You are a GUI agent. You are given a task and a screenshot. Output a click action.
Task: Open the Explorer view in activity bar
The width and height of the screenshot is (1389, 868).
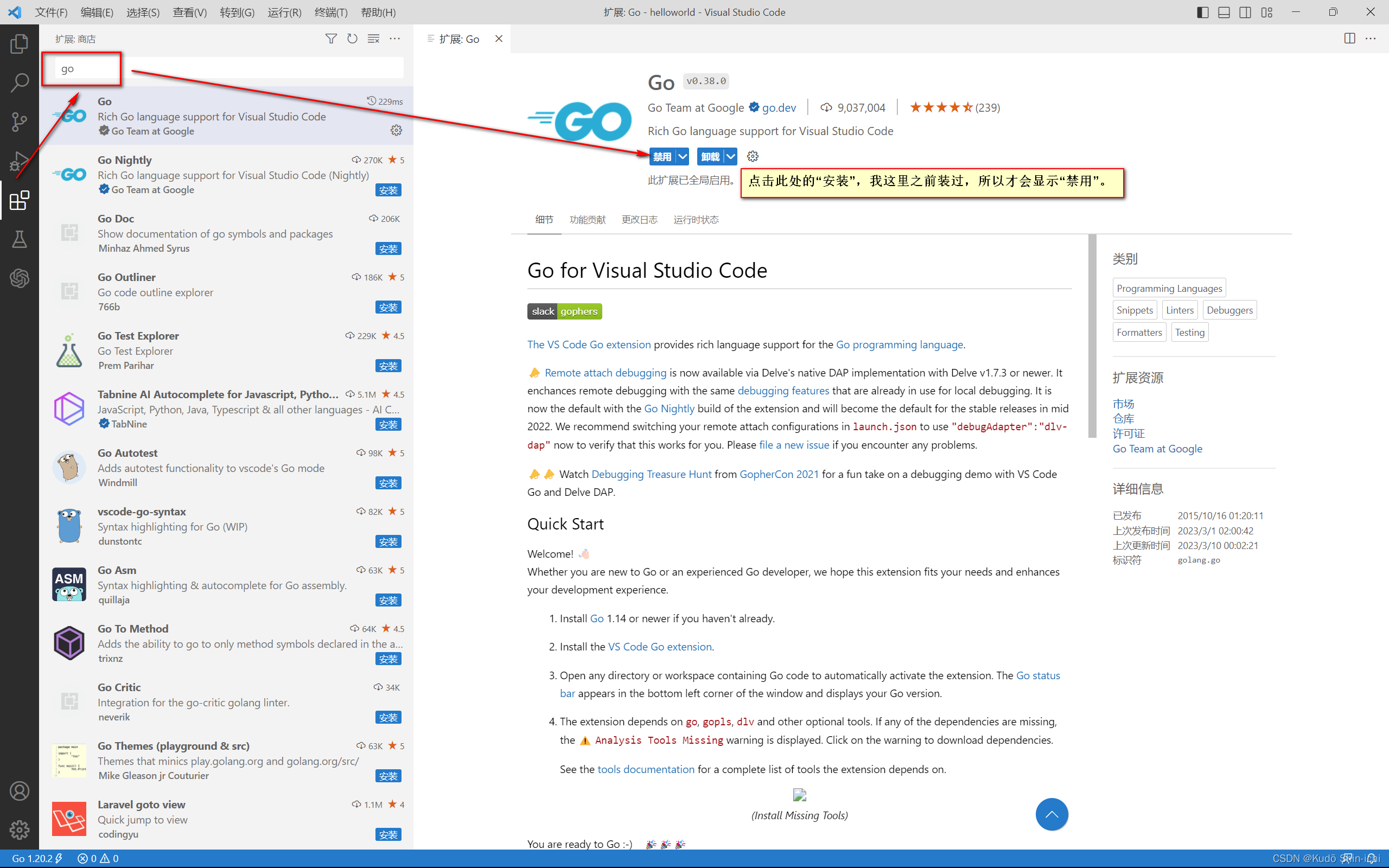click(20, 43)
